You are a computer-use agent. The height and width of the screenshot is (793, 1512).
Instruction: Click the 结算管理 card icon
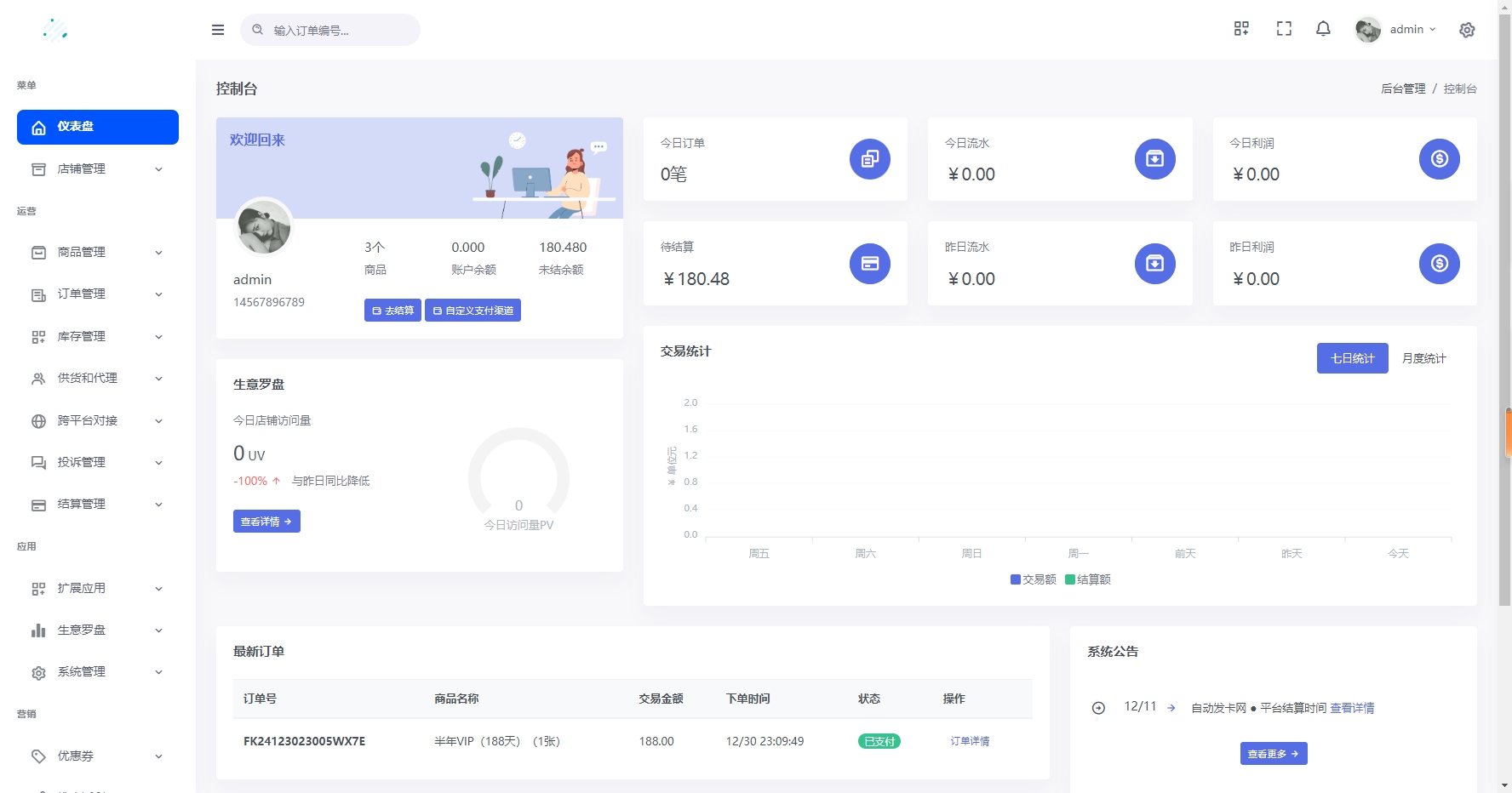(x=38, y=505)
